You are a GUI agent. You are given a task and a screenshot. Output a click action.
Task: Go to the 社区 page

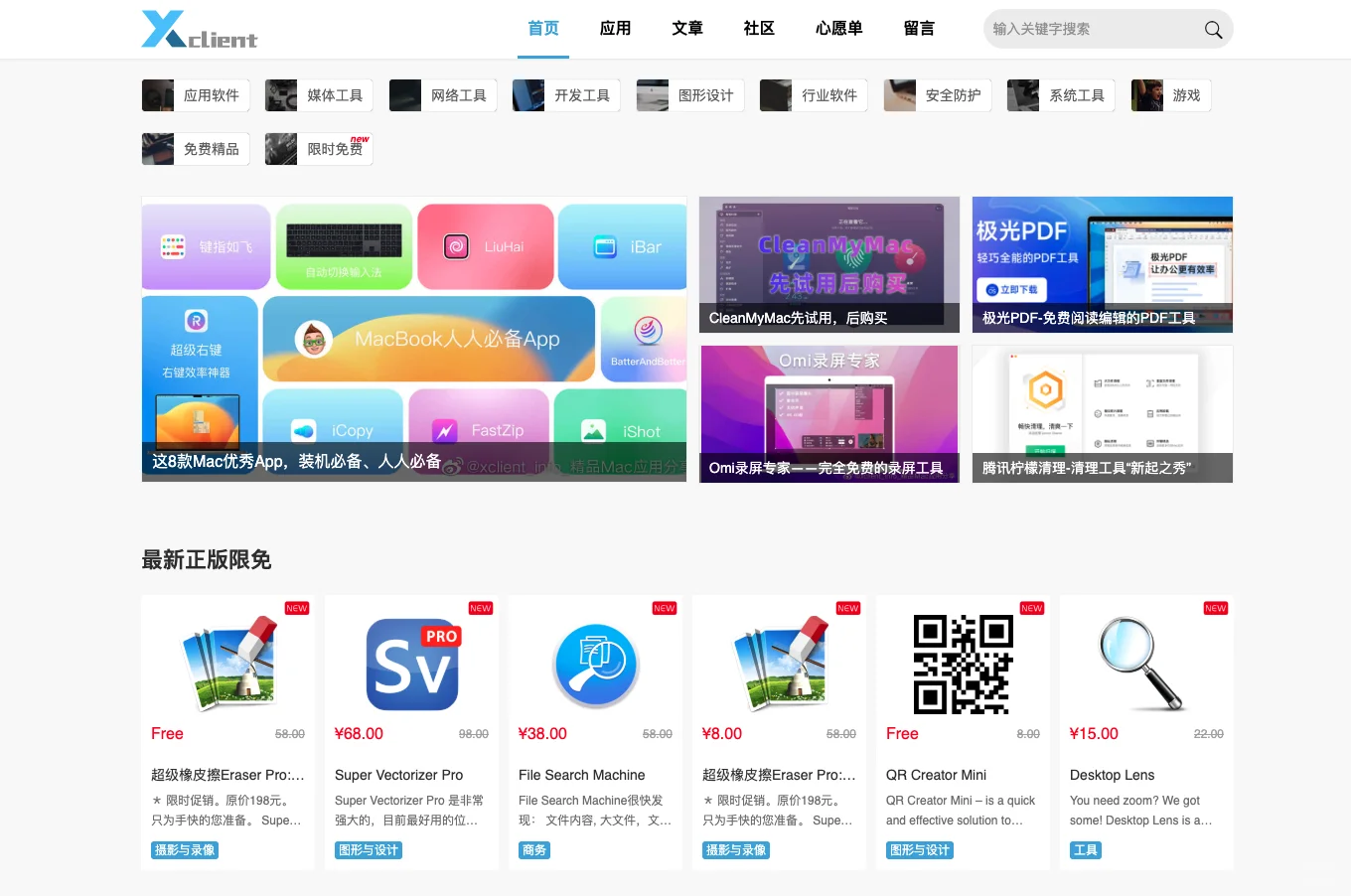tap(759, 28)
